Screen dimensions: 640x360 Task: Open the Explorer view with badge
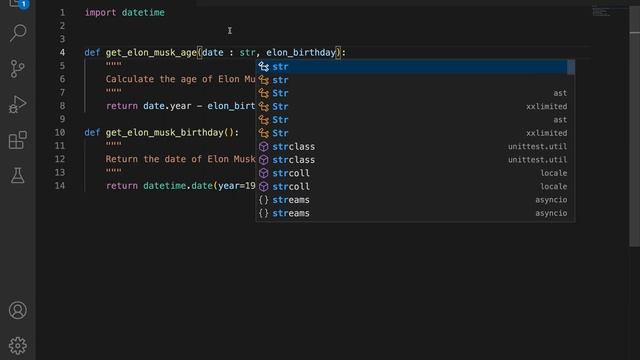(18, 4)
